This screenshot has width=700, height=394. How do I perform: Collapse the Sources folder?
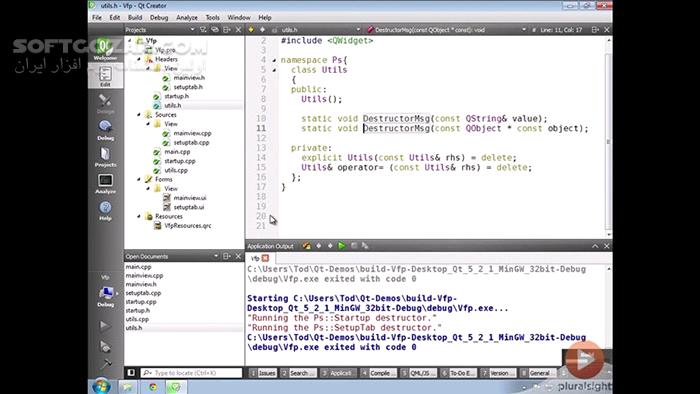139,115
